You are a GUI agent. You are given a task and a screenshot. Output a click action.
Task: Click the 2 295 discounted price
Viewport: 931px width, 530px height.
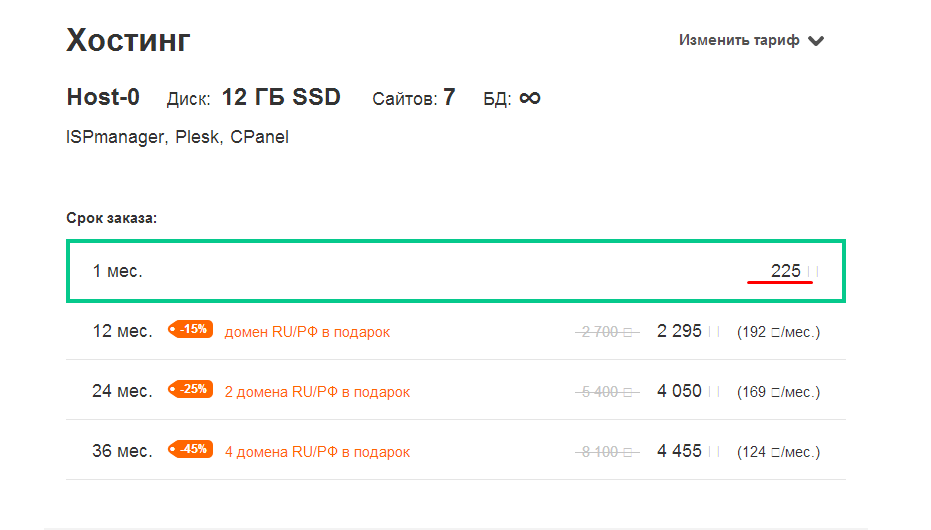tap(680, 331)
